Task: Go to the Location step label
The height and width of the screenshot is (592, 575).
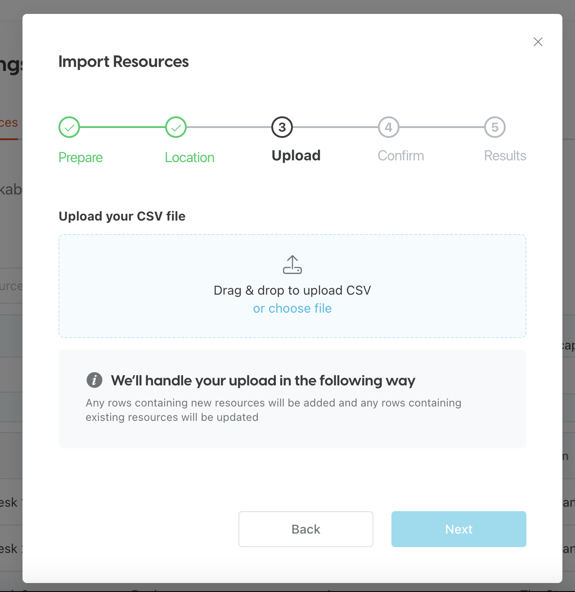Action: pos(190,157)
